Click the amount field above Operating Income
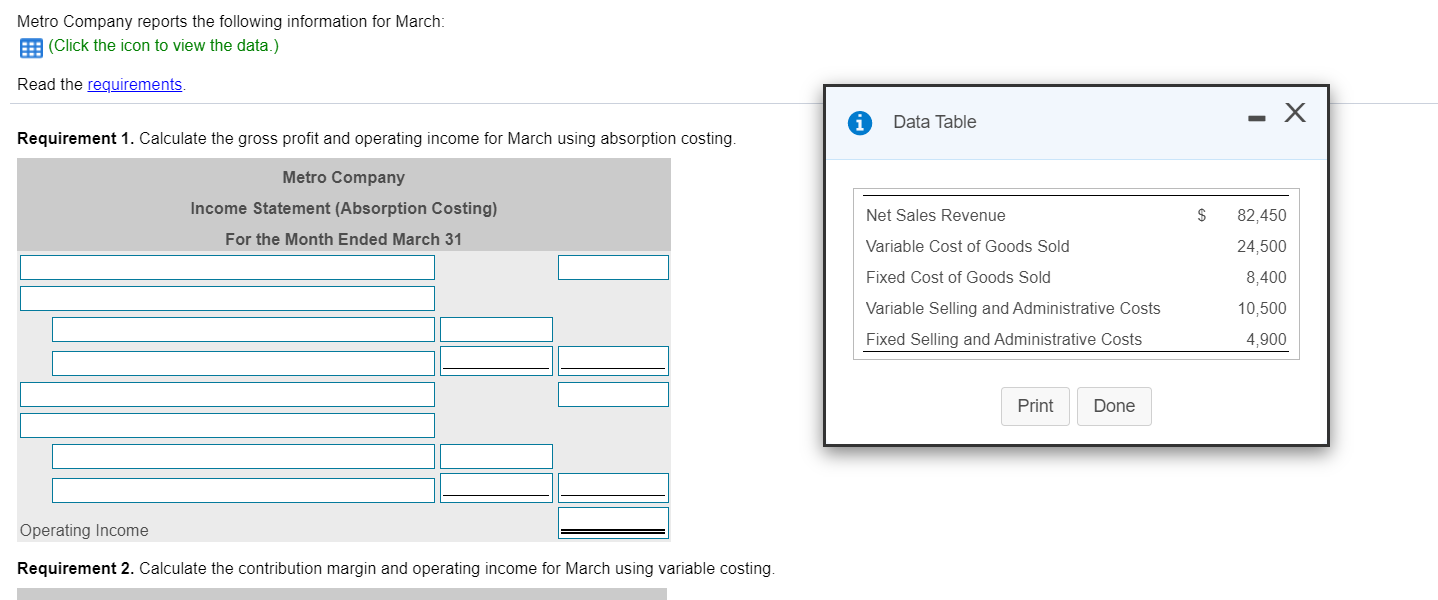This screenshot has width=1438, height=600. (613, 487)
